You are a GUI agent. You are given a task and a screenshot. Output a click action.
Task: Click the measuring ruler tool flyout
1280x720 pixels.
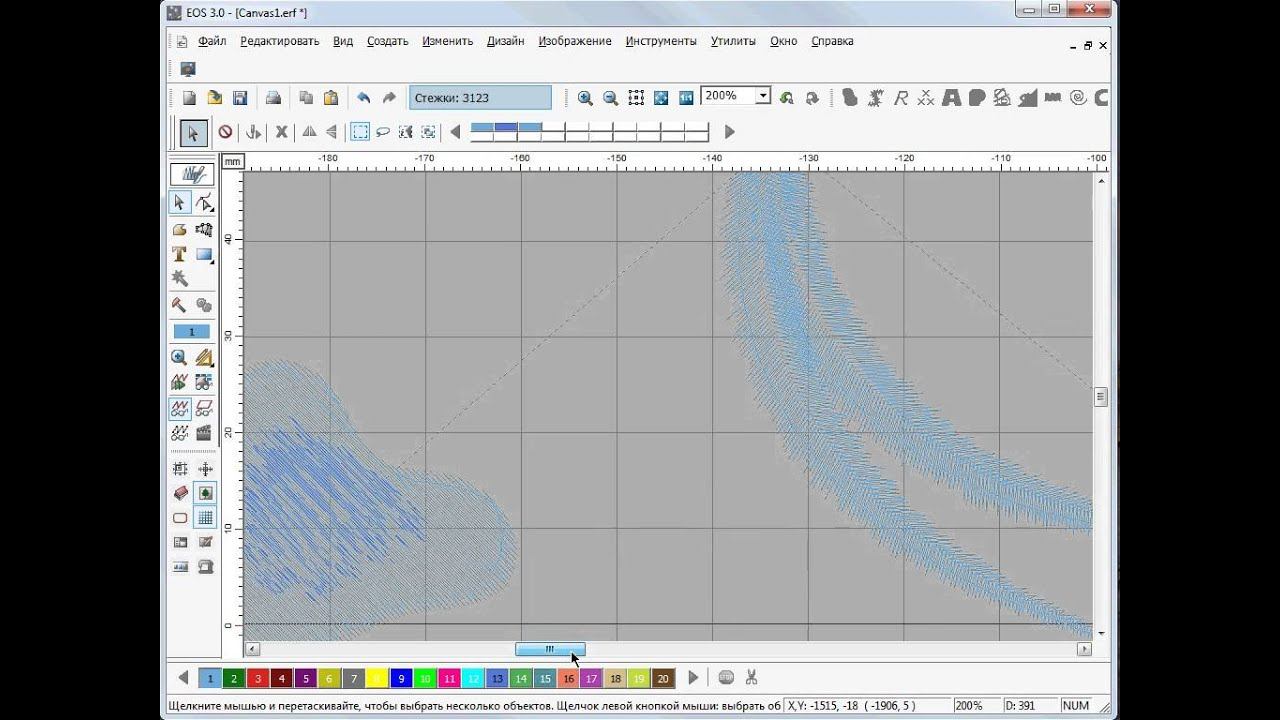pyautogui.click(x=204, y=357)
